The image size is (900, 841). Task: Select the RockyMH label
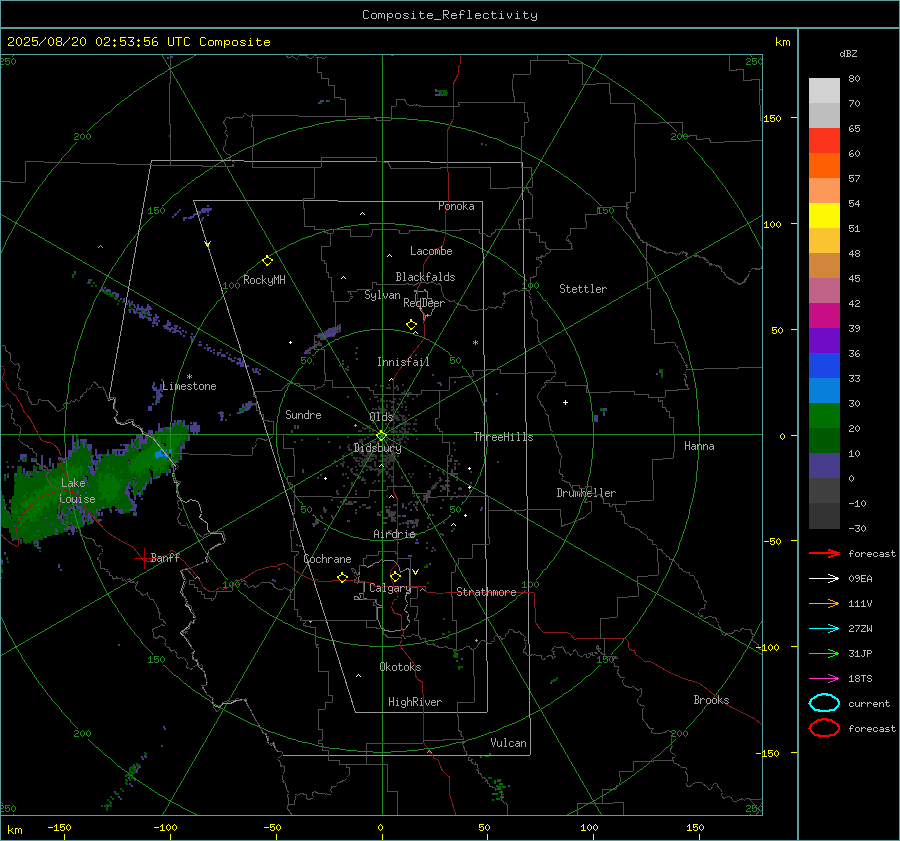click(x=264, y=280)
